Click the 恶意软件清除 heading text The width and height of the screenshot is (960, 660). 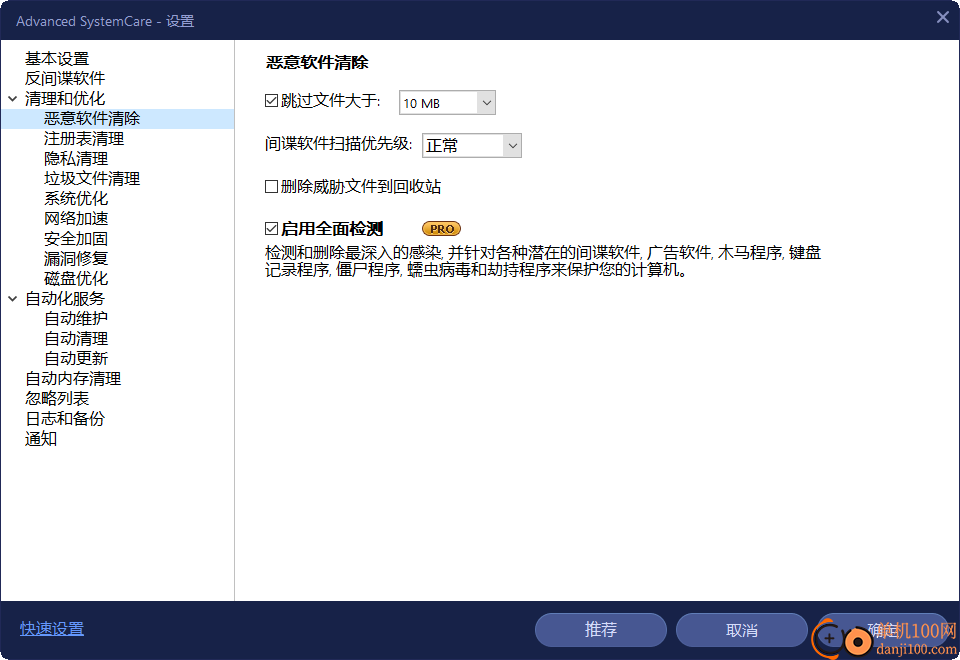pyautogui.click(x=317, y=62)
